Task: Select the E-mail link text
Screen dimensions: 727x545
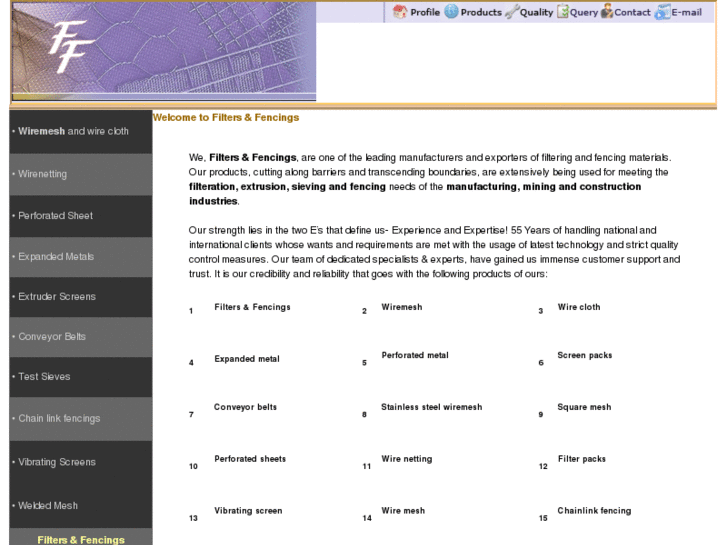Action: click(686, 12)
